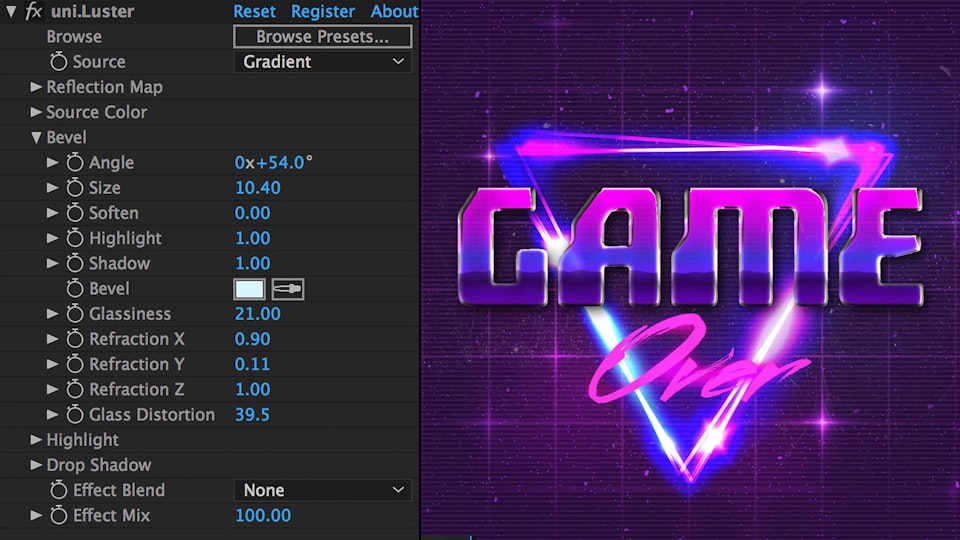Screen dimensions: 960x540
Task: Open the About link
Action: 394,12
